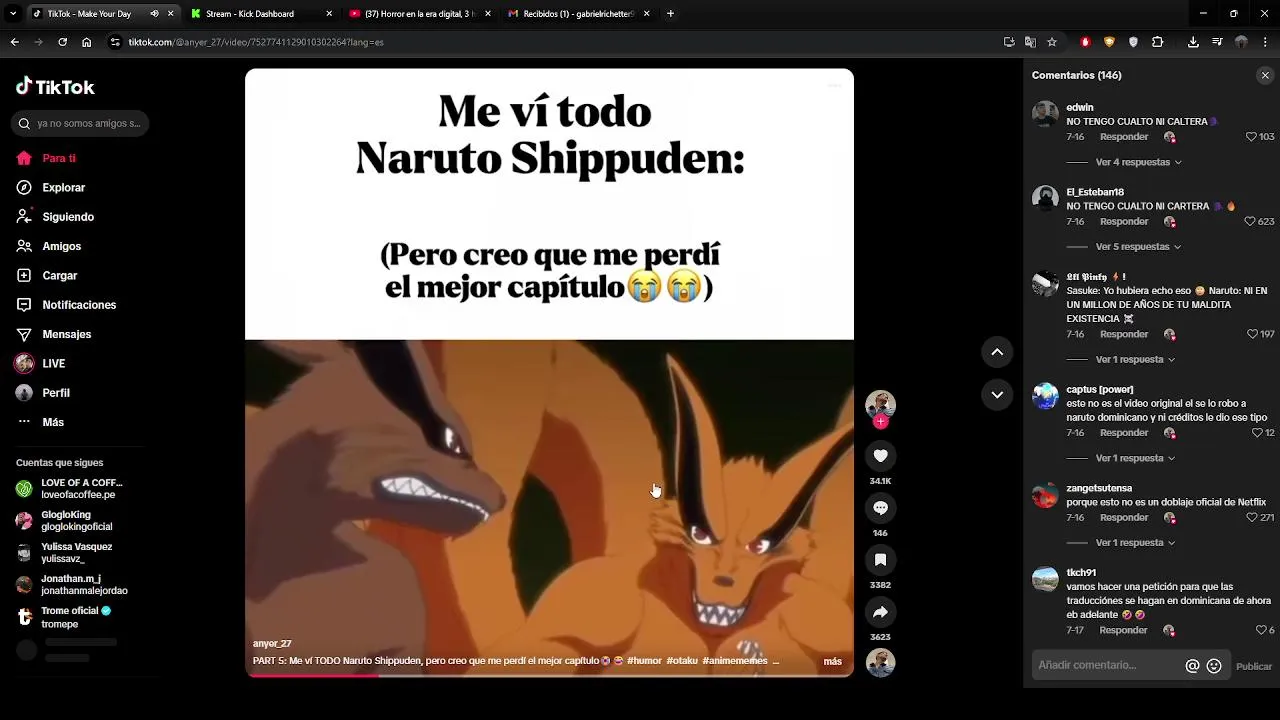Open Jonathan.m_j followed account
This screenshot has height=720, width=1280.
click(72, 585)
